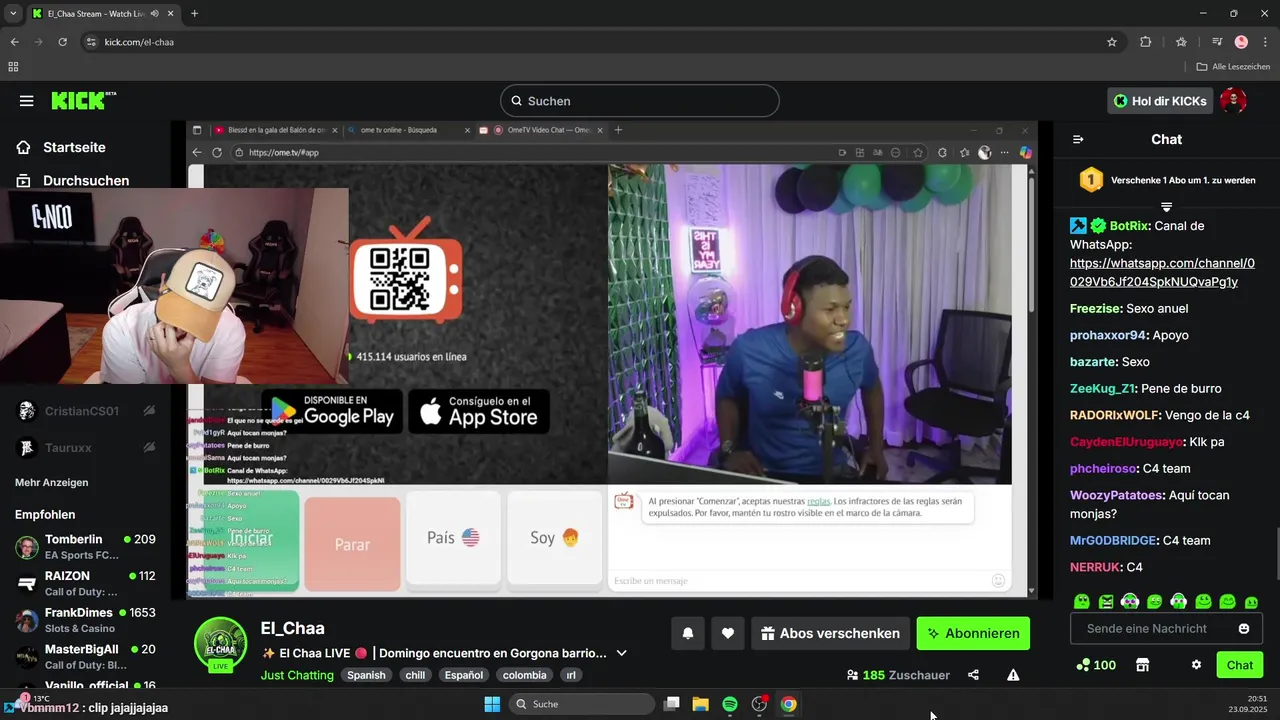The width and height of the screenshot is (1280, 720).
Task: Open the Windows Start menu
Action: coord(492,704)
